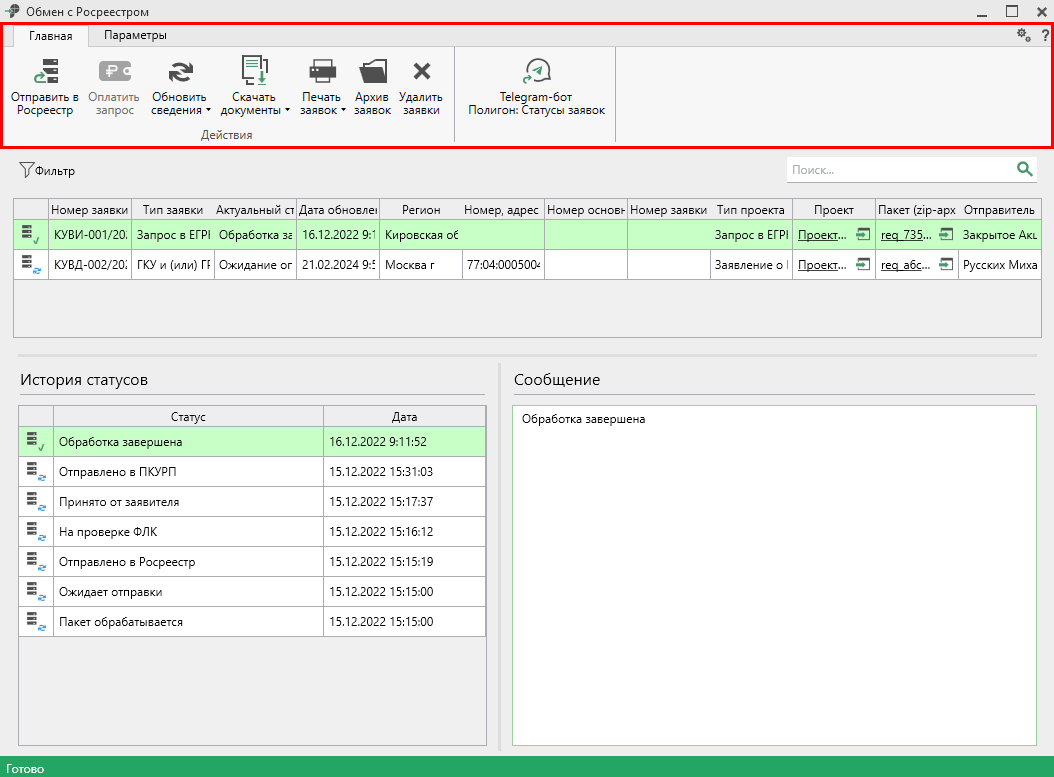
Task: Click Send to Rosreestr icon (Отправить в Росреестр)
Action: coord(45,72)
